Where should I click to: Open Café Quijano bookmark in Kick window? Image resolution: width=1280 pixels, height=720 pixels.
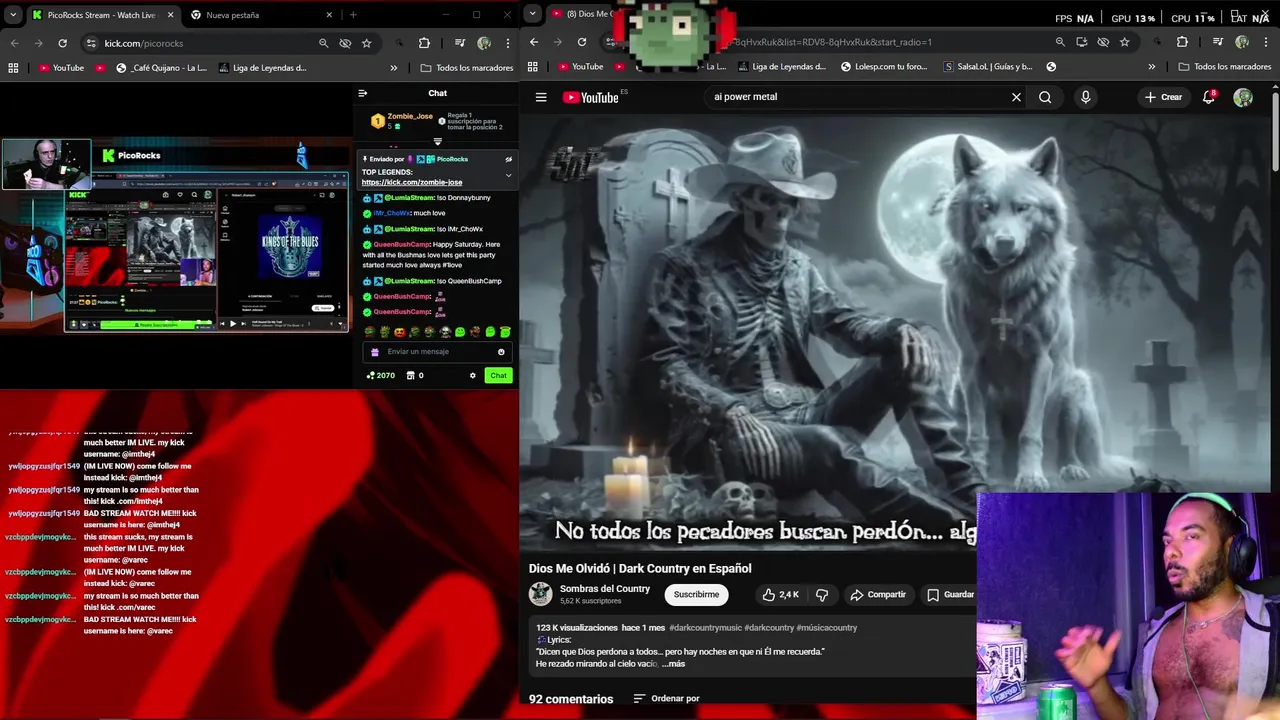tap(161, 68)
